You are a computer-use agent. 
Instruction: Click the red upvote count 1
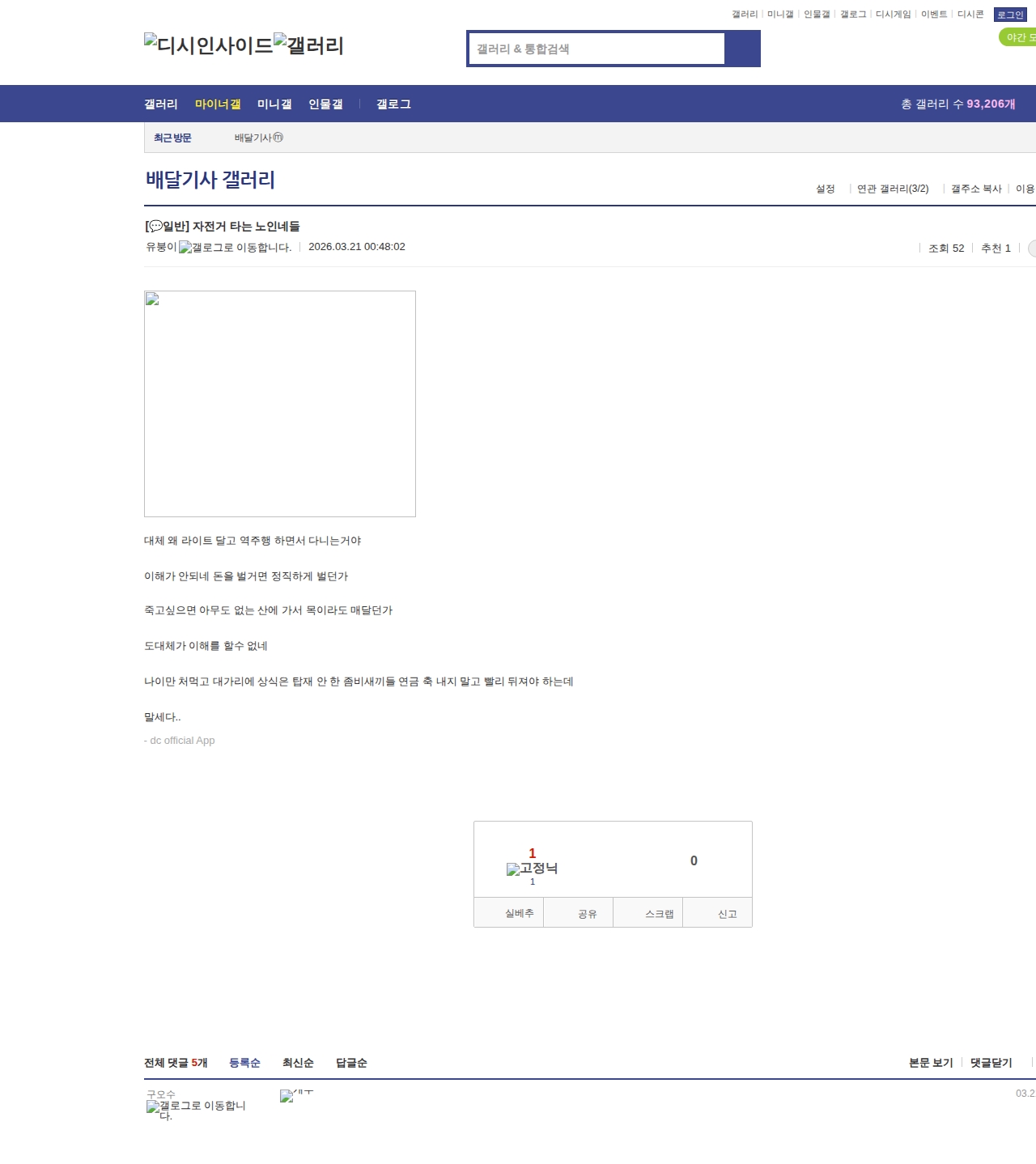point(533,853)
